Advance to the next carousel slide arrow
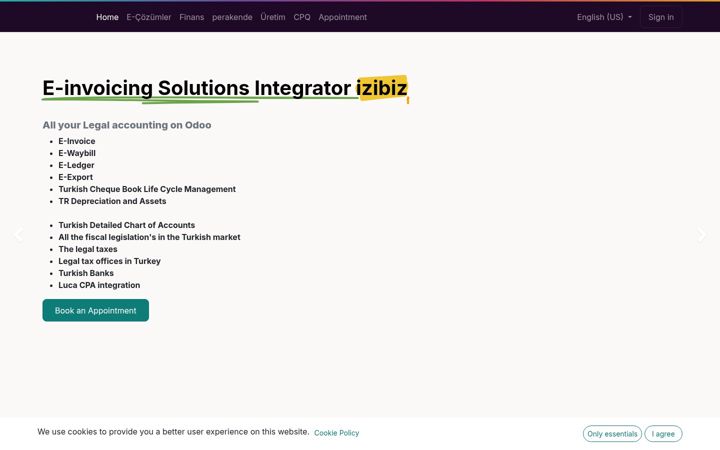The height and width of the screenshot is (450, 720). 702,235
